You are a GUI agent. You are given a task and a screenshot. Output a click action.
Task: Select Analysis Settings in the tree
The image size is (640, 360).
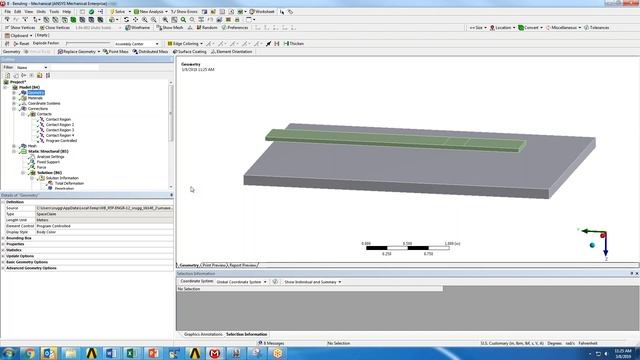51,157
